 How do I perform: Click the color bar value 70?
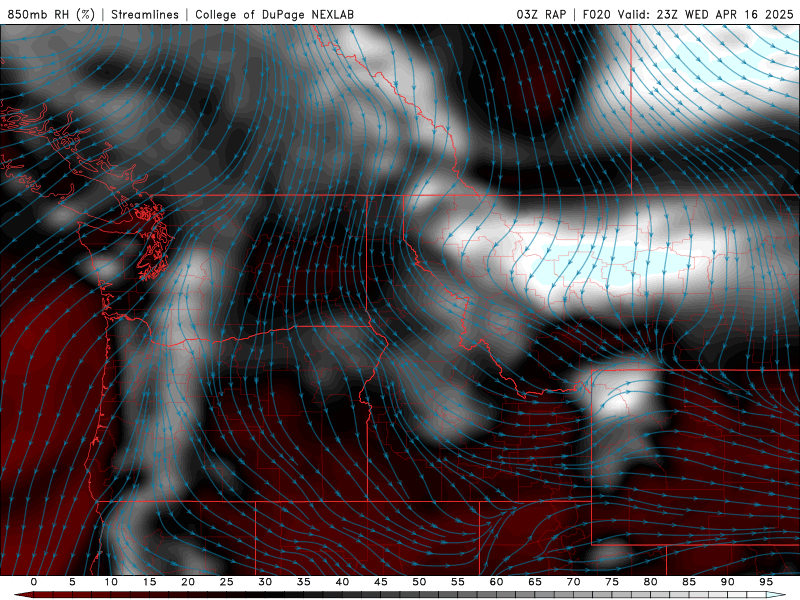(x=573, y=582)
